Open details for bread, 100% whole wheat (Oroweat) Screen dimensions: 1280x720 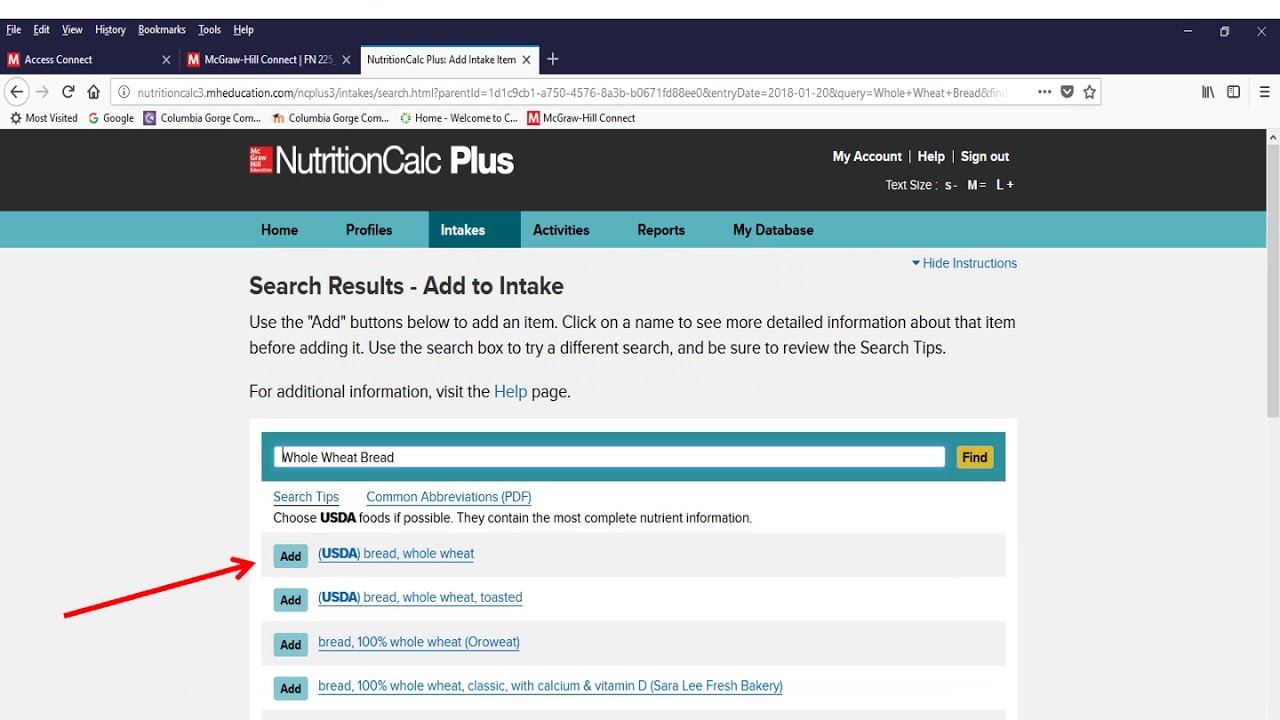[419, 642]
